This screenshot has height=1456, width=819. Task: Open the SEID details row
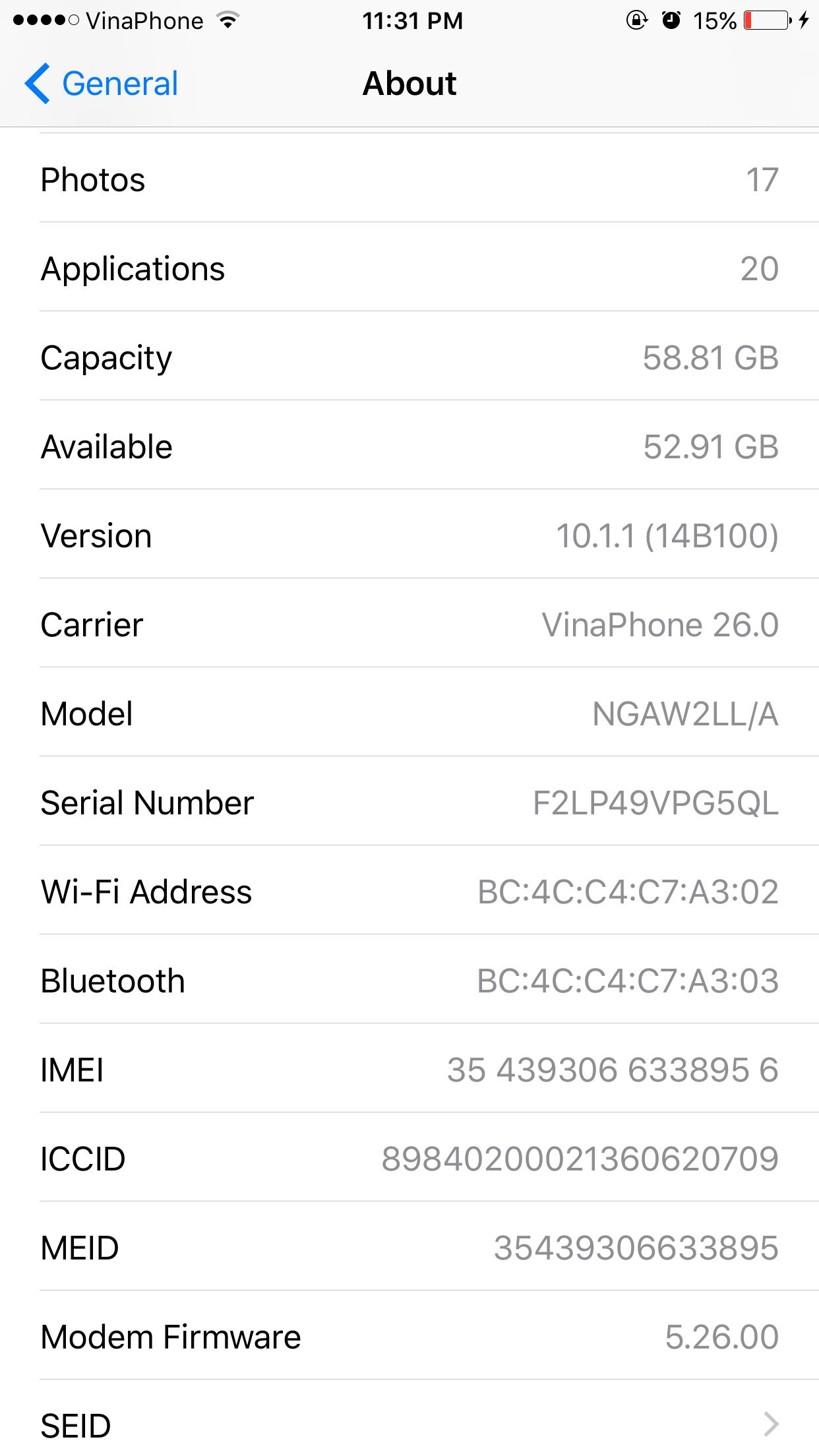pos(409,1424)
